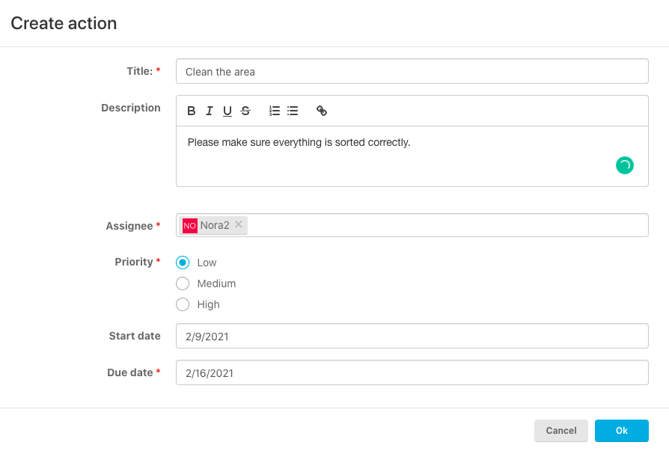This screenshot has height=451, width=669.
Task: Insert a numbered list
Action: click(274, 111)
